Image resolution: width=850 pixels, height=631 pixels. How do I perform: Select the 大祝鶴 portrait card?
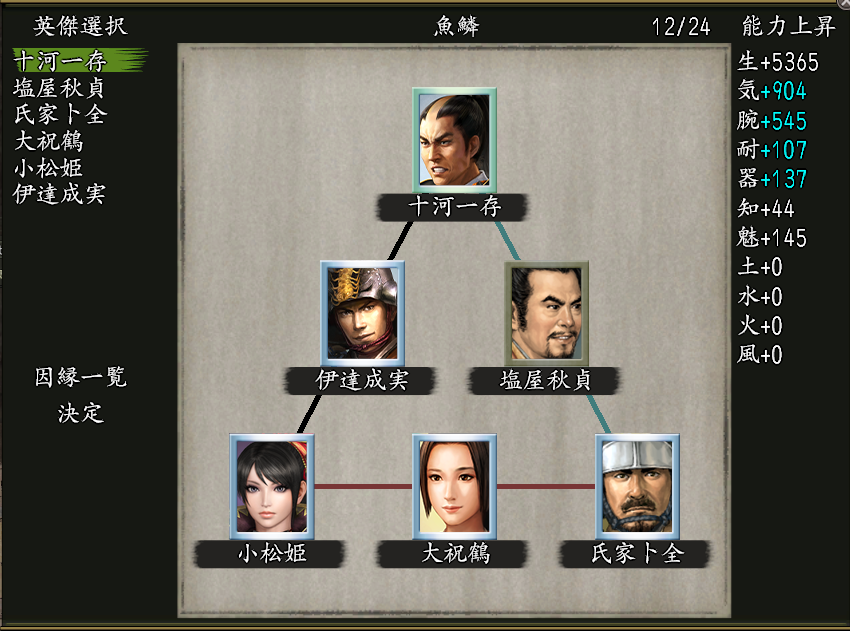point(454,486)
